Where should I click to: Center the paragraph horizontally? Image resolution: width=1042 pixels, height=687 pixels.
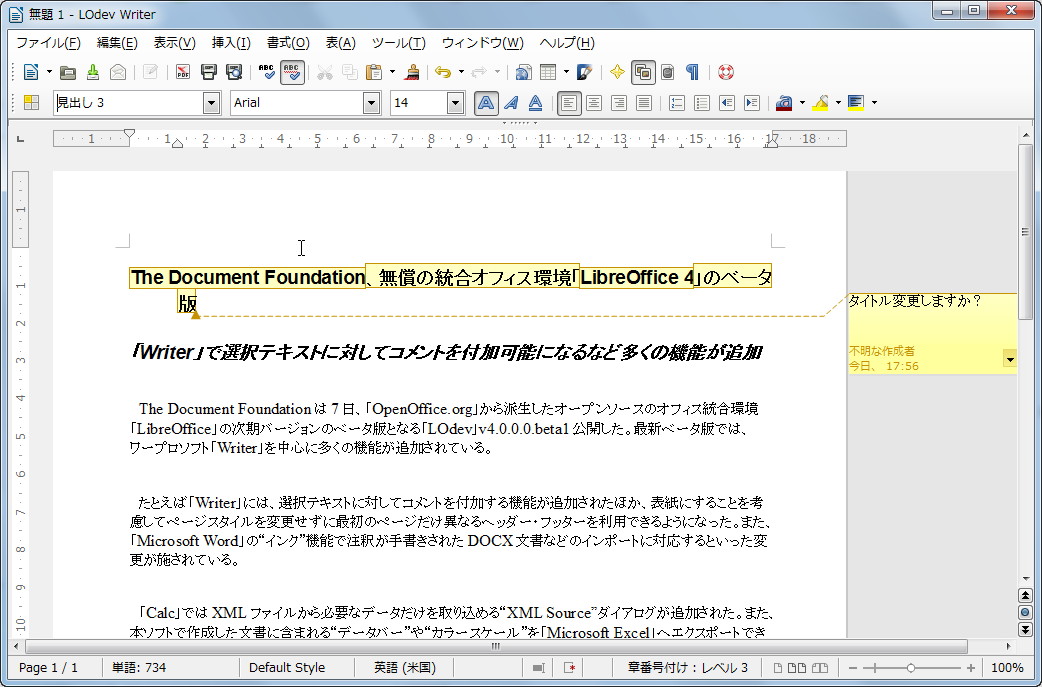(594, 103)
